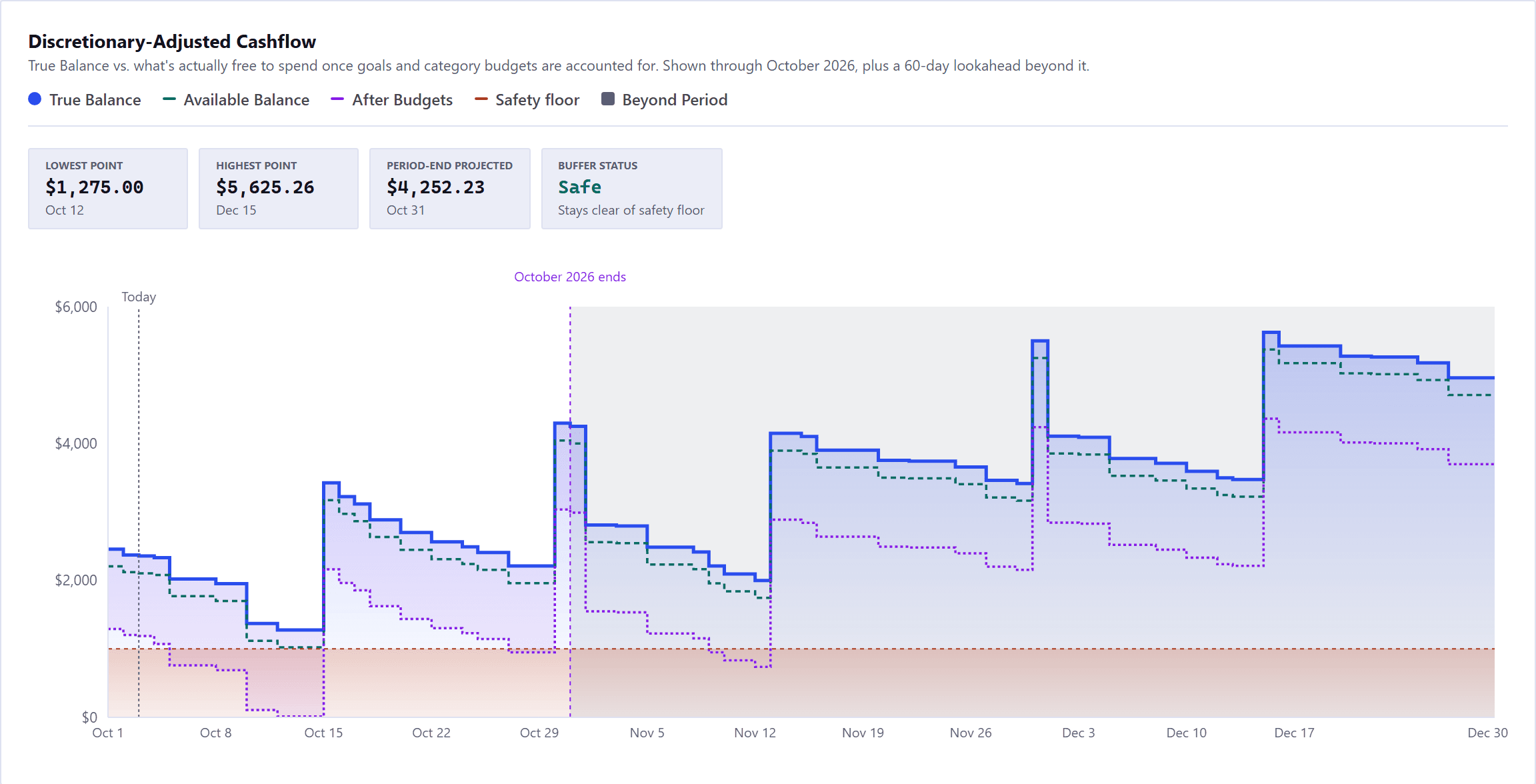Click the 'October 2026 ends' marker label

click(x=570, y=277)
